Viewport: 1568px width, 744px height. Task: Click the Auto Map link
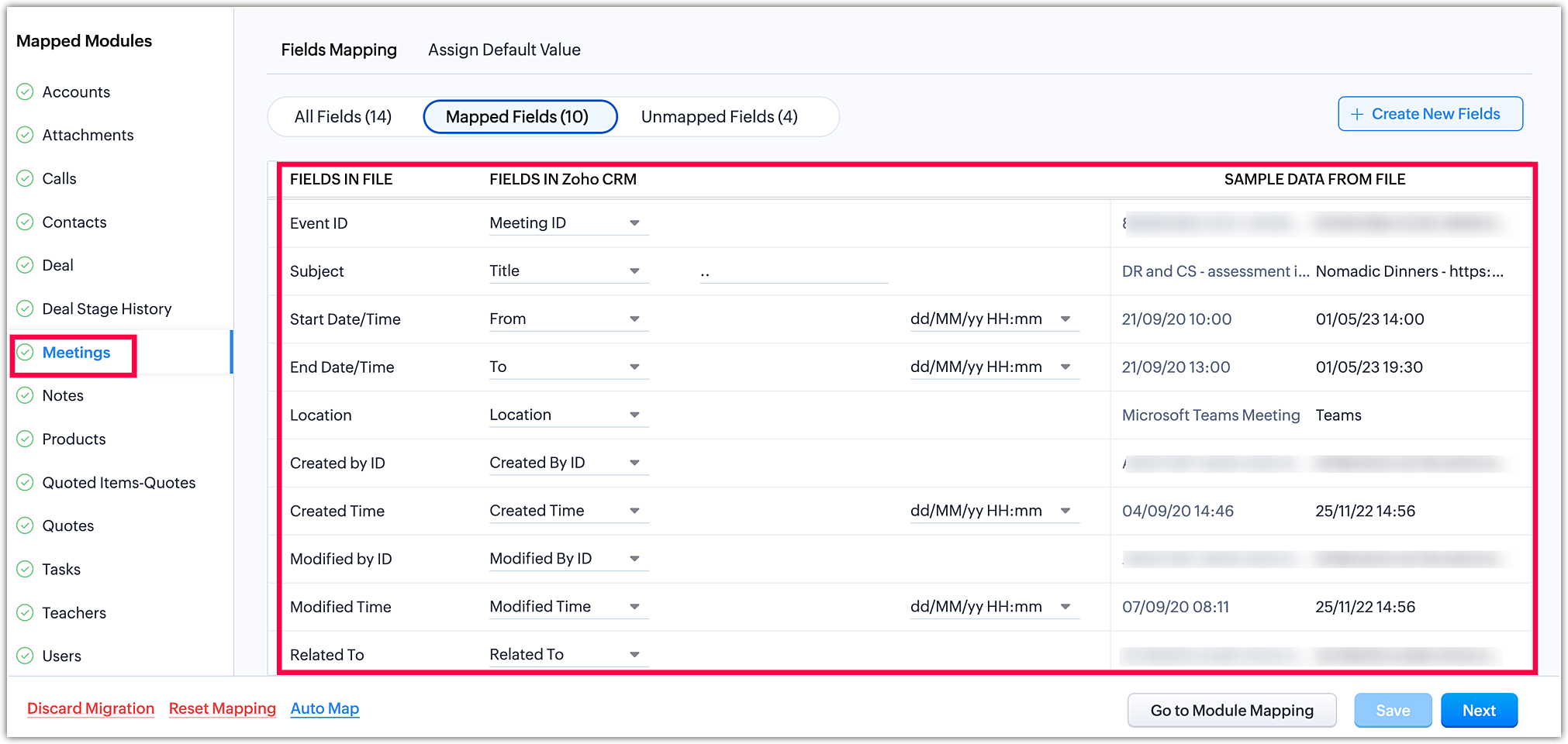(x=324, y=709)
